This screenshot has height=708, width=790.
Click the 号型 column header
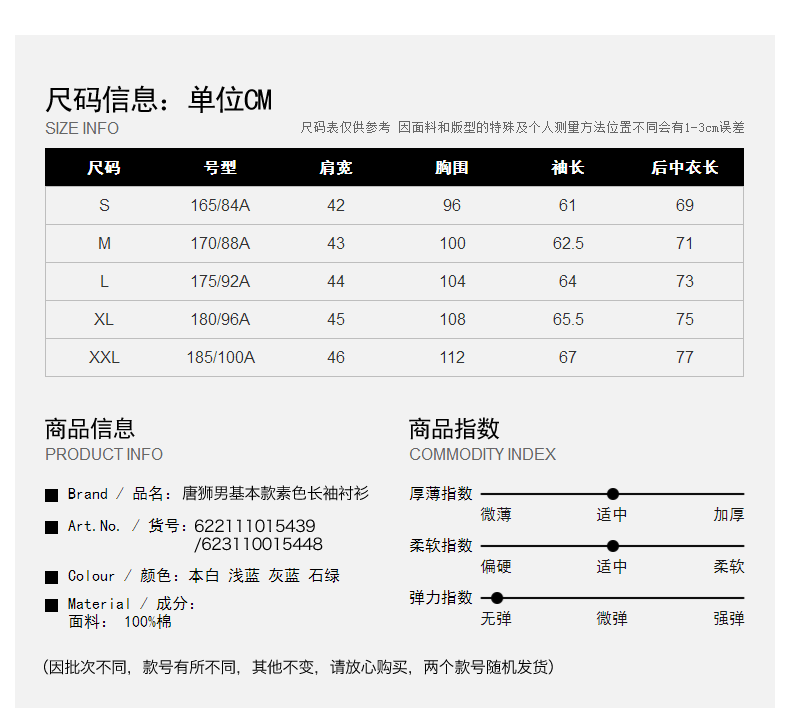220,167
